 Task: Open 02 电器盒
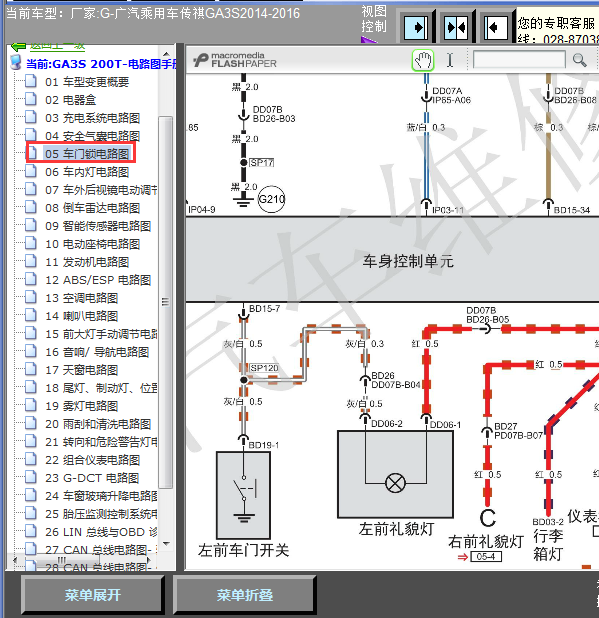[71, 100]
